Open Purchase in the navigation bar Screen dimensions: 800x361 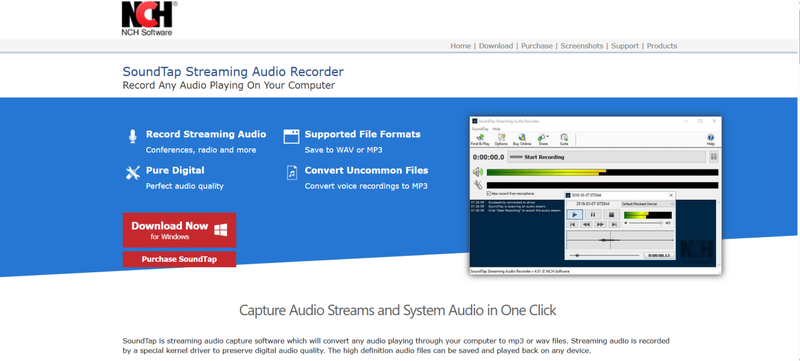pos(537,45)
